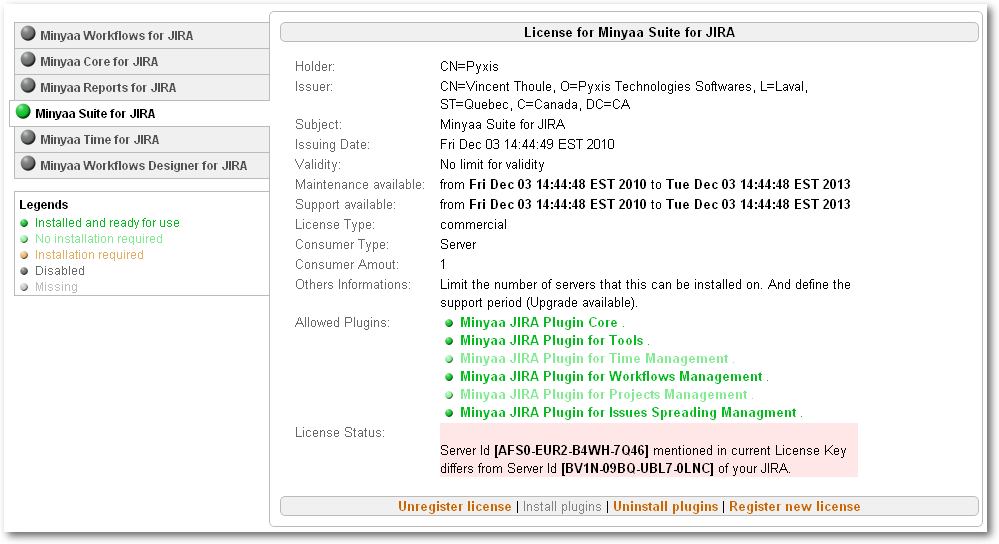
Task: Click Consumer Amout value 1
Action: (x=443, y=264)
